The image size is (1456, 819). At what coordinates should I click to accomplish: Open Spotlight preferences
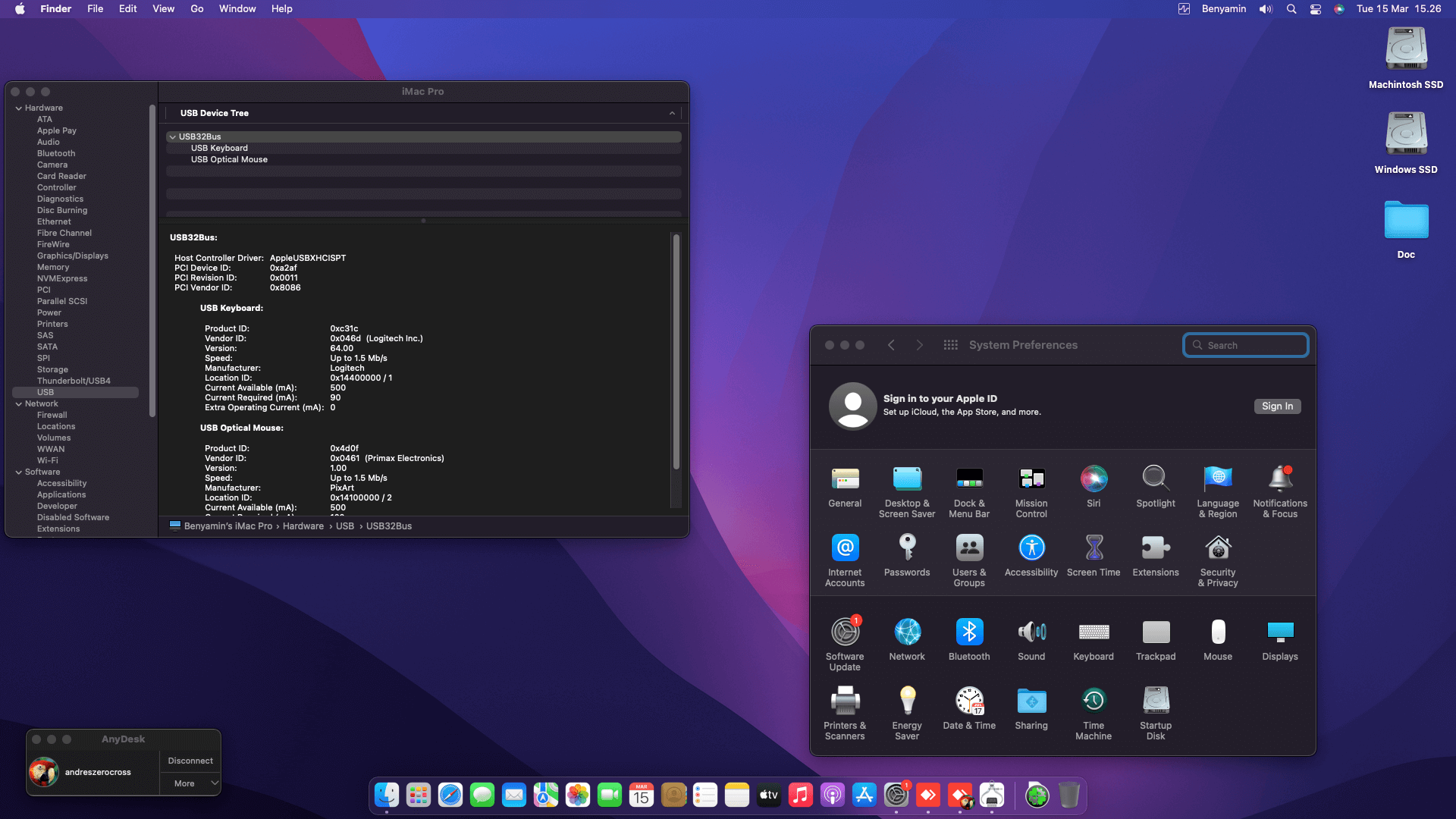(x=1156, y=487)
